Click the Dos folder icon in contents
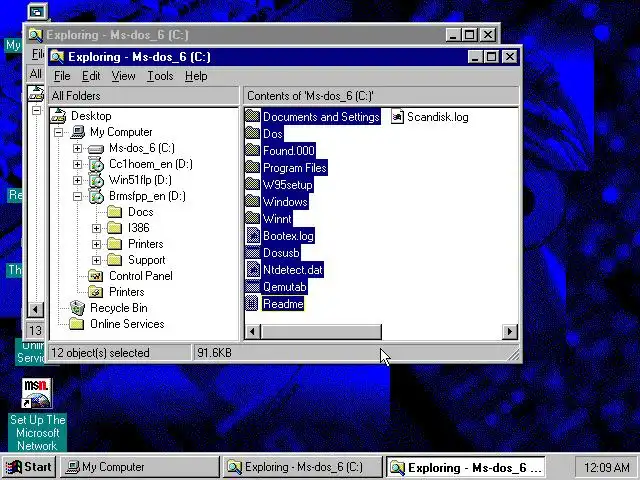This screenshot has width=640, height=480. pos(253,133)
